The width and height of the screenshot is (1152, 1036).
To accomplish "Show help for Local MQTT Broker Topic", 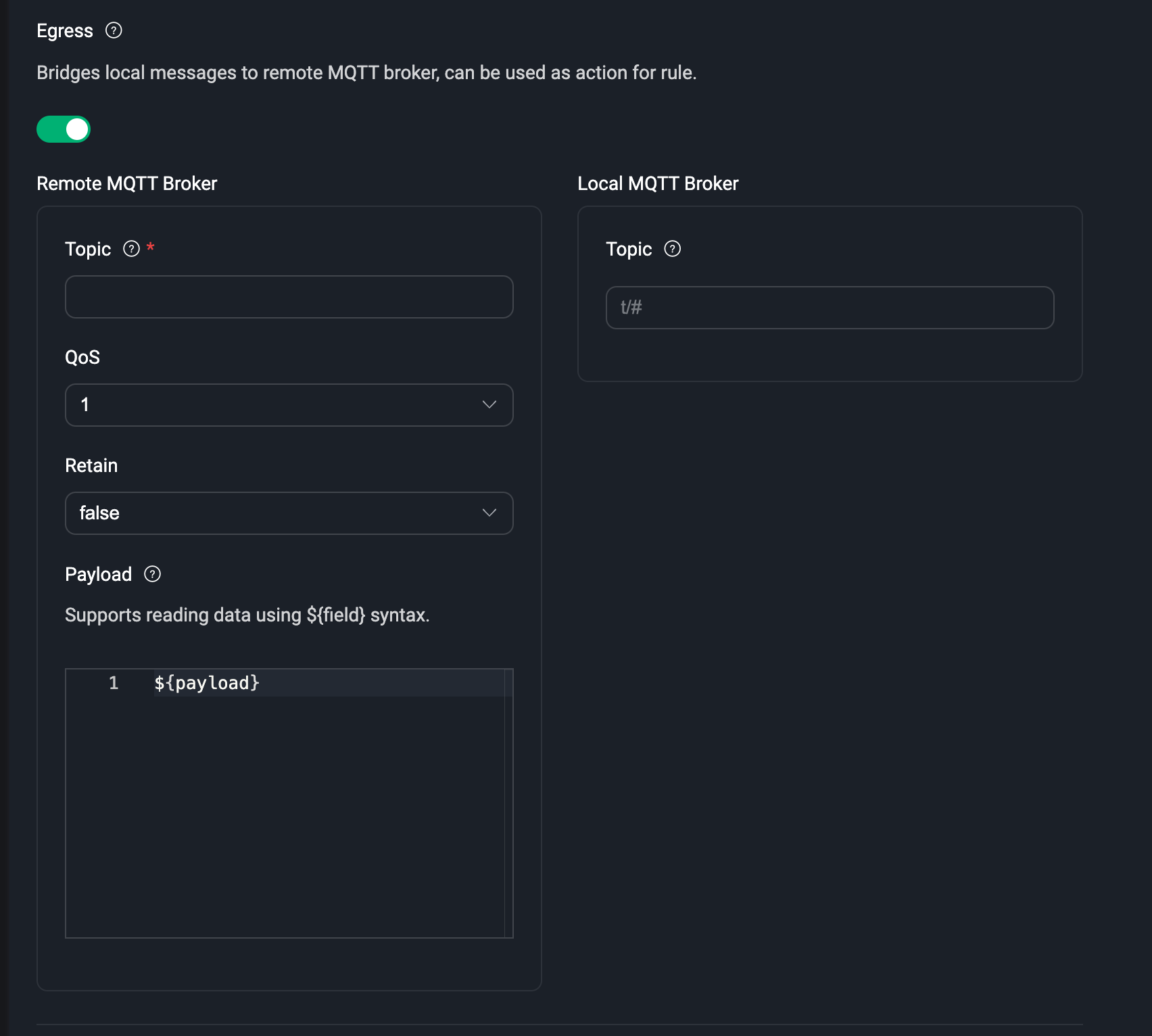I will click(x=672, y=249).
